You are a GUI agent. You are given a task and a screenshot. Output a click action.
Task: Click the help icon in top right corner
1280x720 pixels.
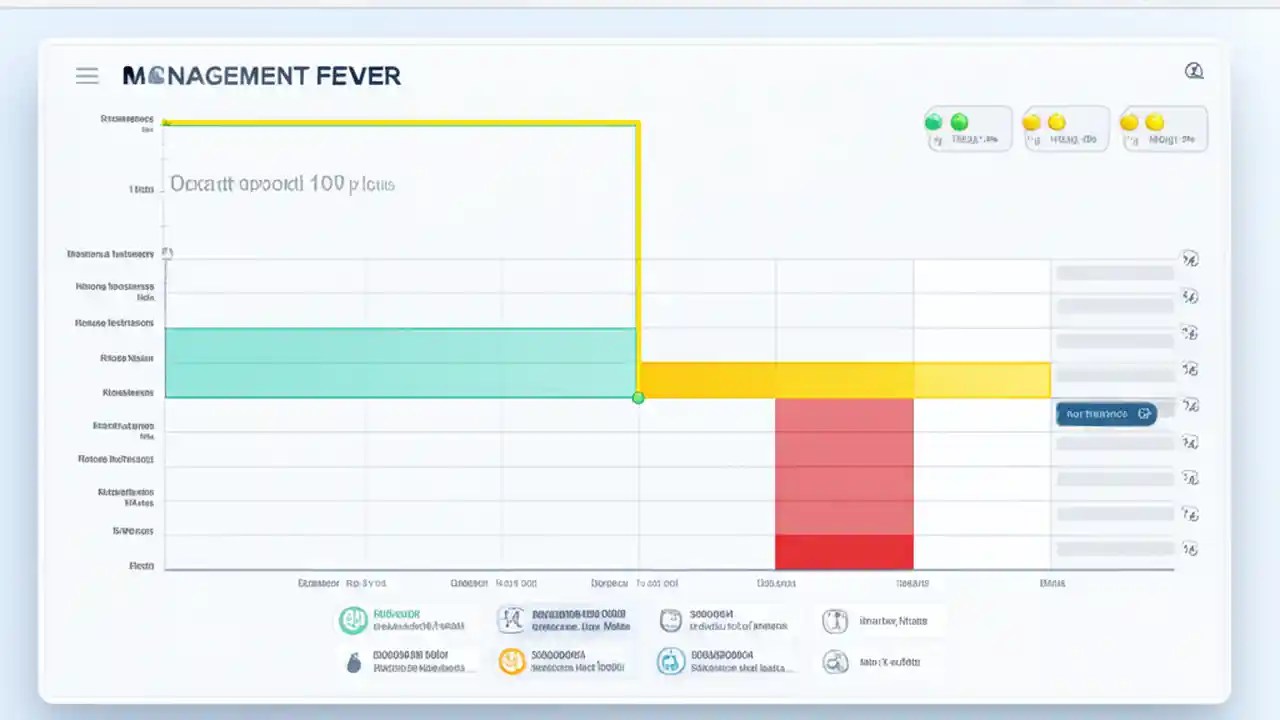(x=1194, y=71)
